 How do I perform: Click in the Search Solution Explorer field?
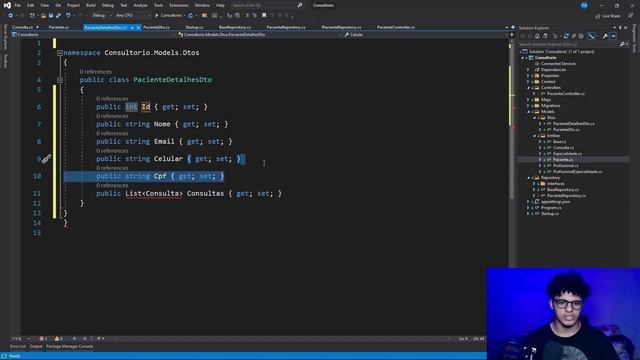[x=568, y=44]
